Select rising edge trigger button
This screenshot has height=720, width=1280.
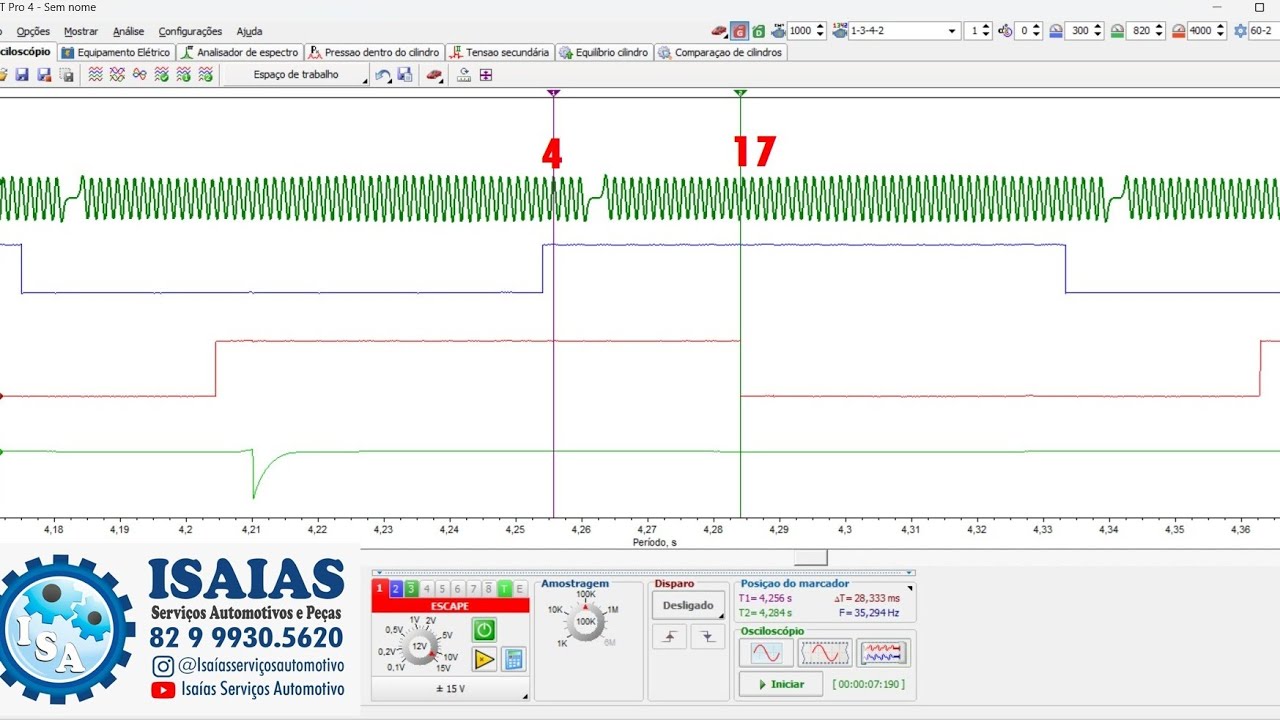click(669, 636)
